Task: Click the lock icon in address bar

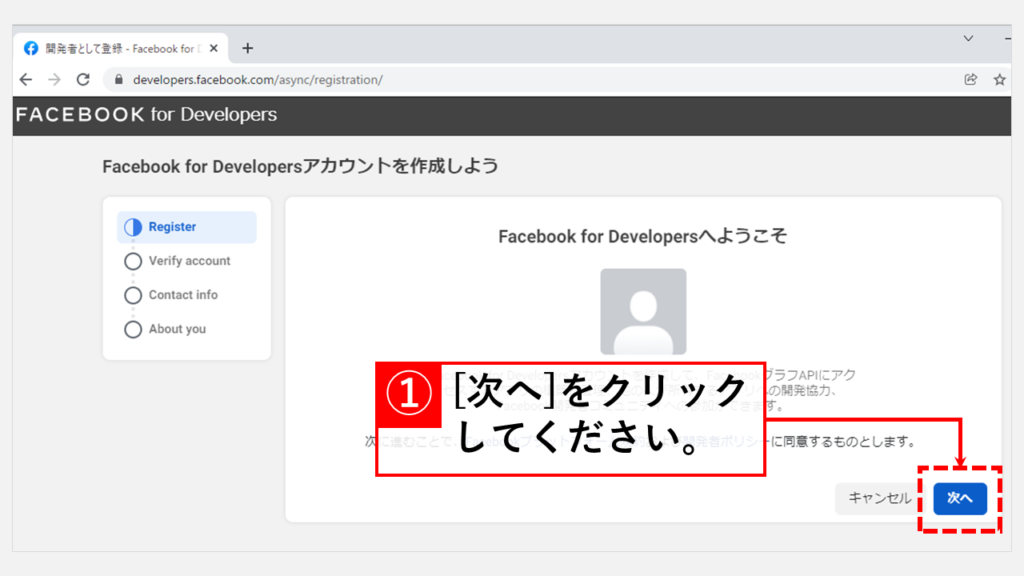Action: pos(118,79)
